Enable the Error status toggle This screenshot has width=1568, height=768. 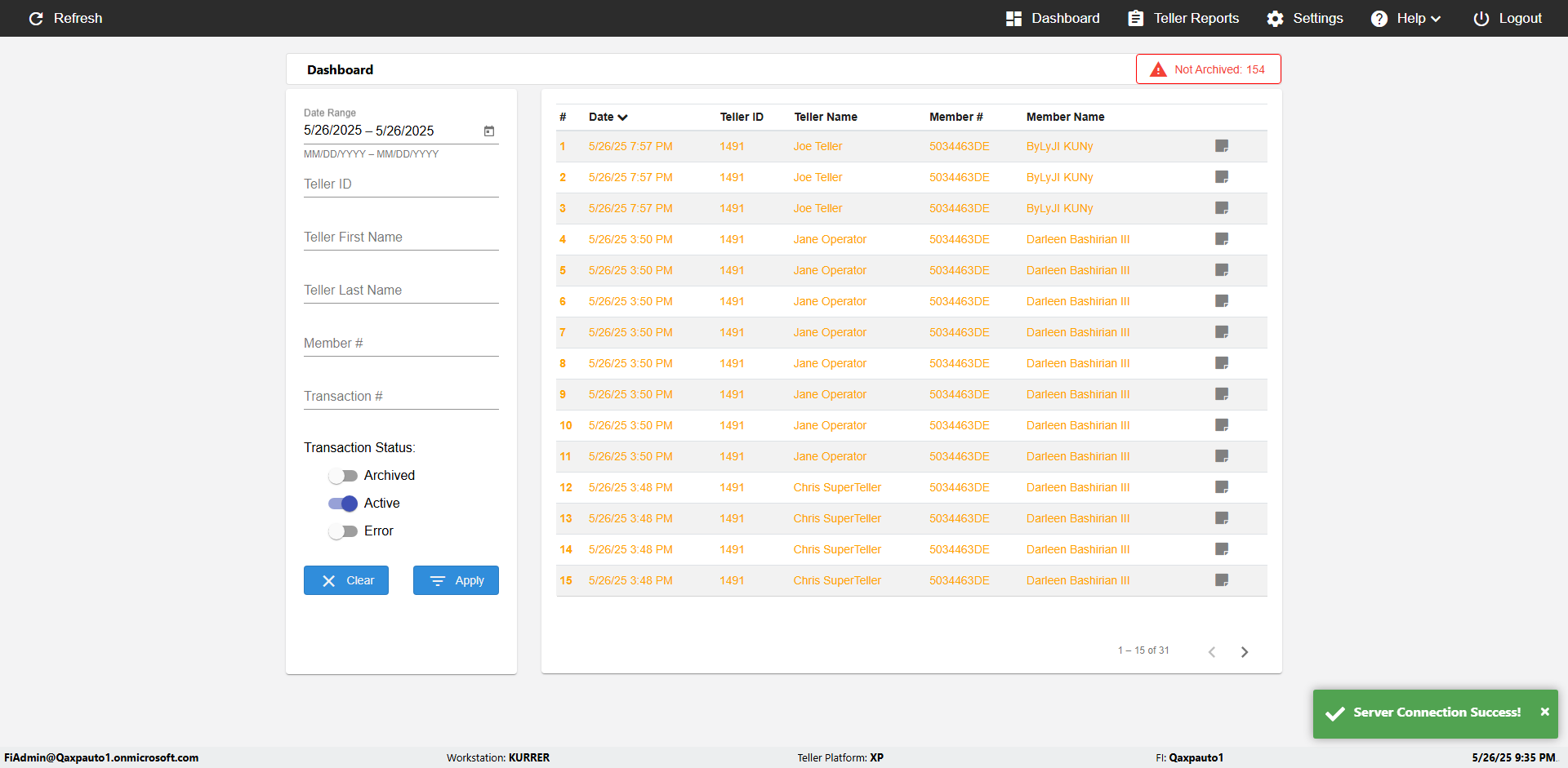tap(343, 531)
